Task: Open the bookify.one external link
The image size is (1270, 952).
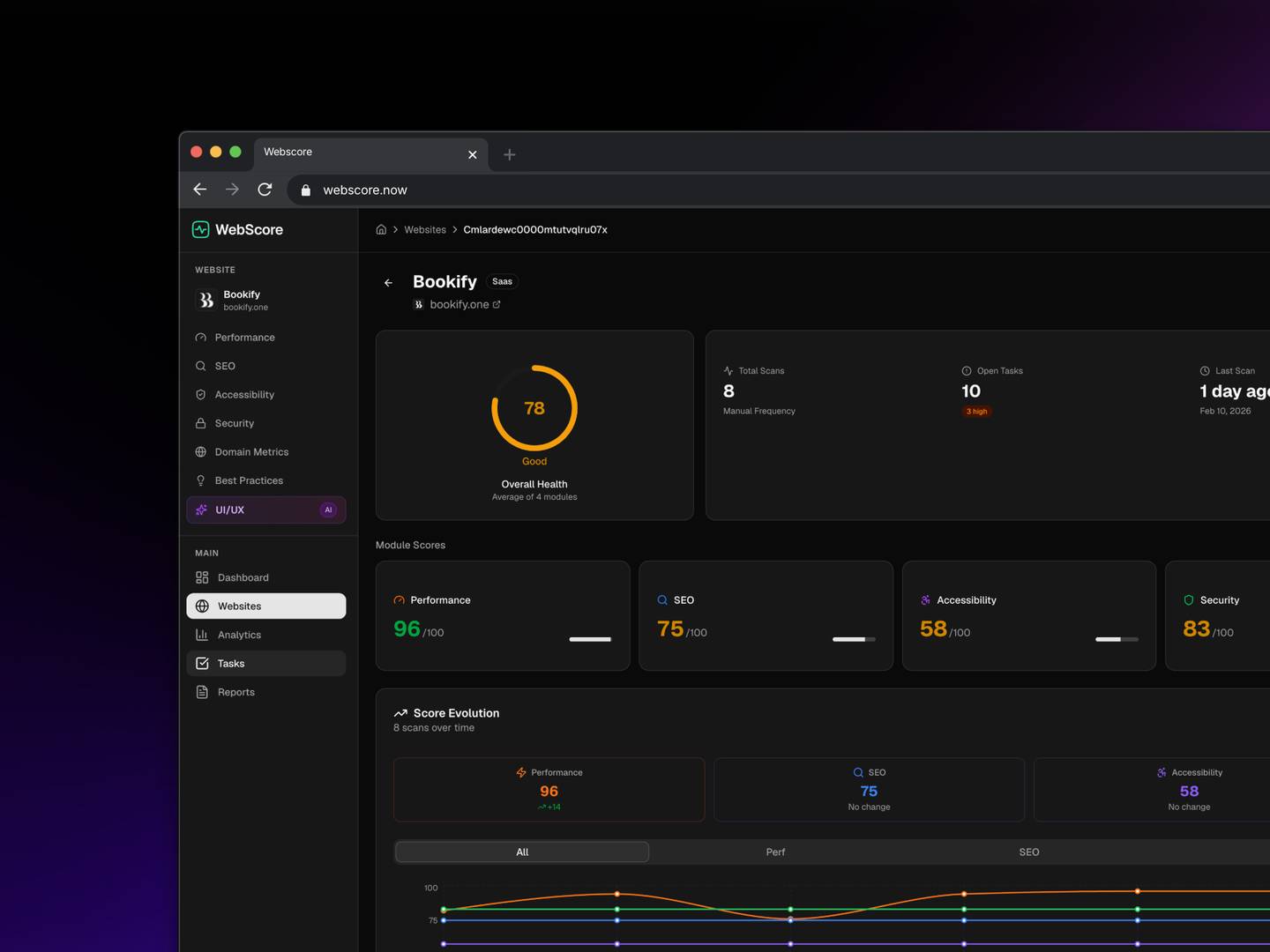Action: (464, 304)
